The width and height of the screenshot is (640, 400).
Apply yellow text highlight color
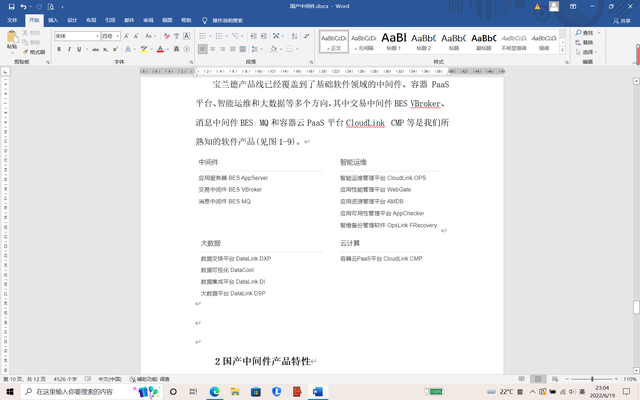(144, 49)
